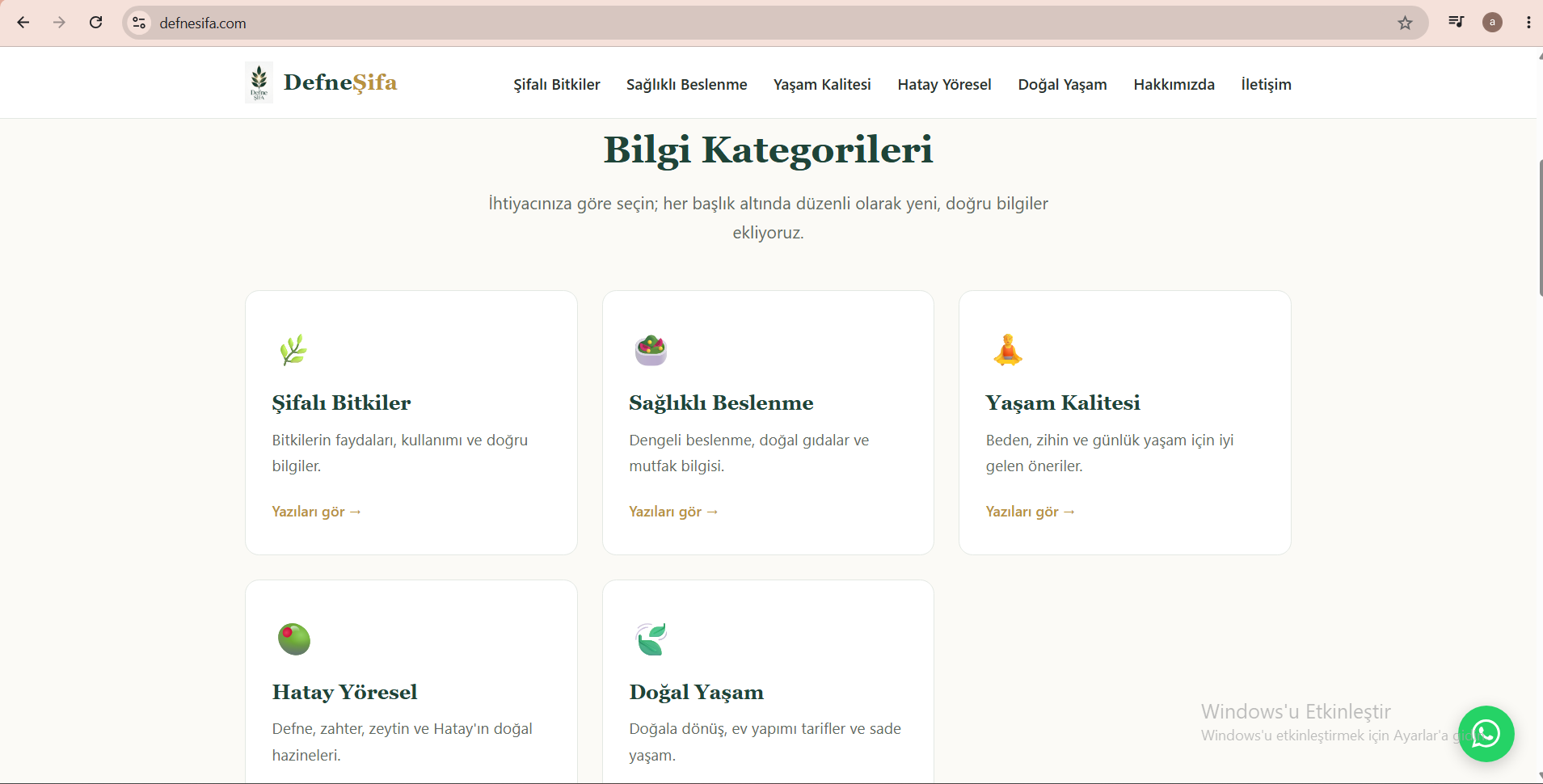1543x784 pixels.
Task: Open Yaşam Kalitesi in the navigation menu
Action: tap(822, 84)
